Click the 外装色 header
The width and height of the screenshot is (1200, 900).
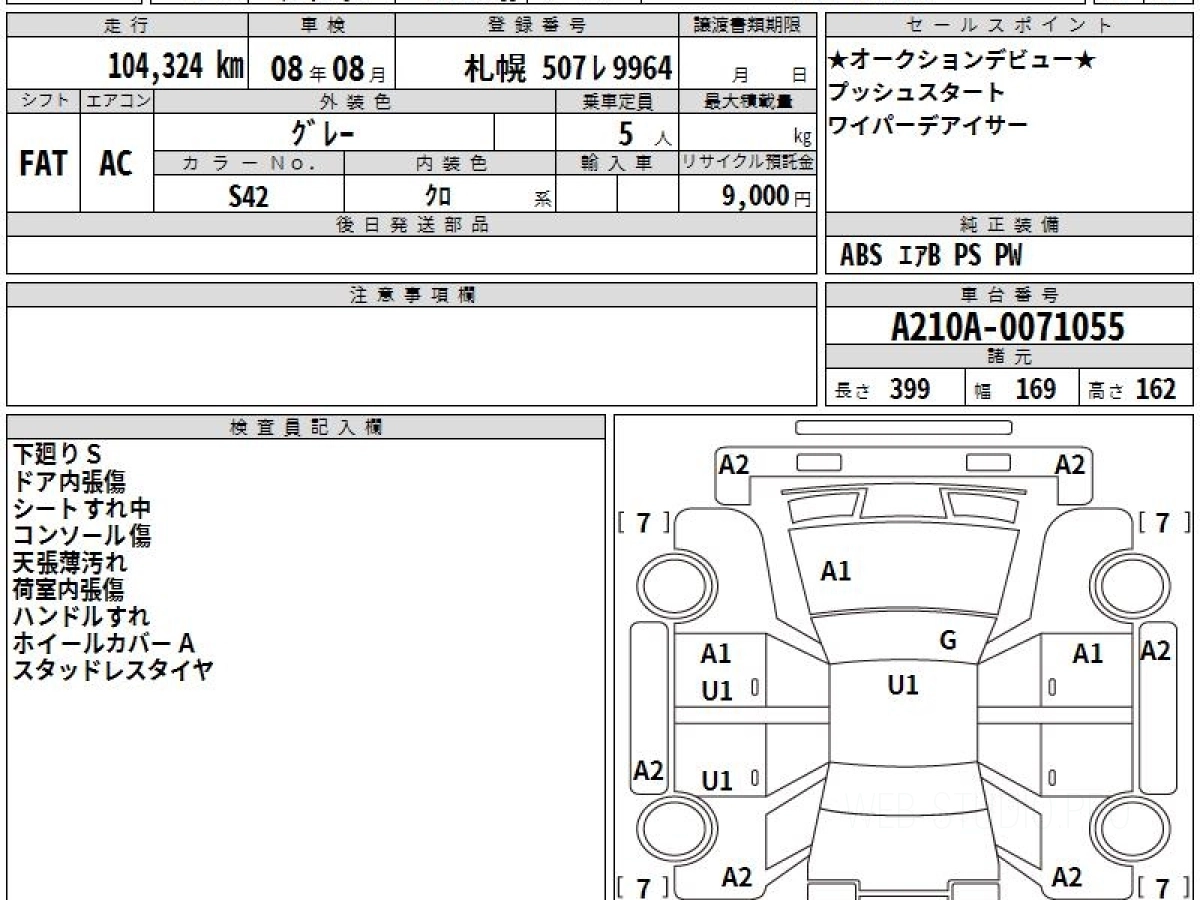tap(354, 101)
